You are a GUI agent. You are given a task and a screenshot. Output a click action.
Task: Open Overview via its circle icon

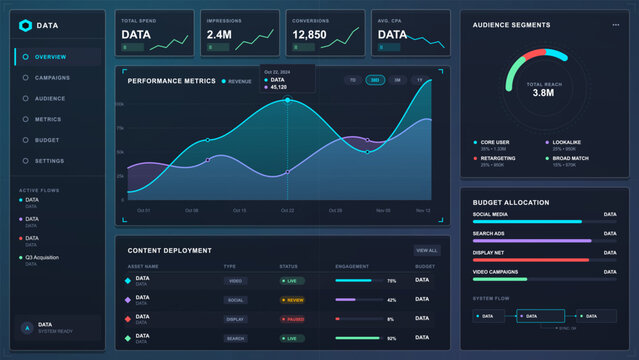[26, 57]
